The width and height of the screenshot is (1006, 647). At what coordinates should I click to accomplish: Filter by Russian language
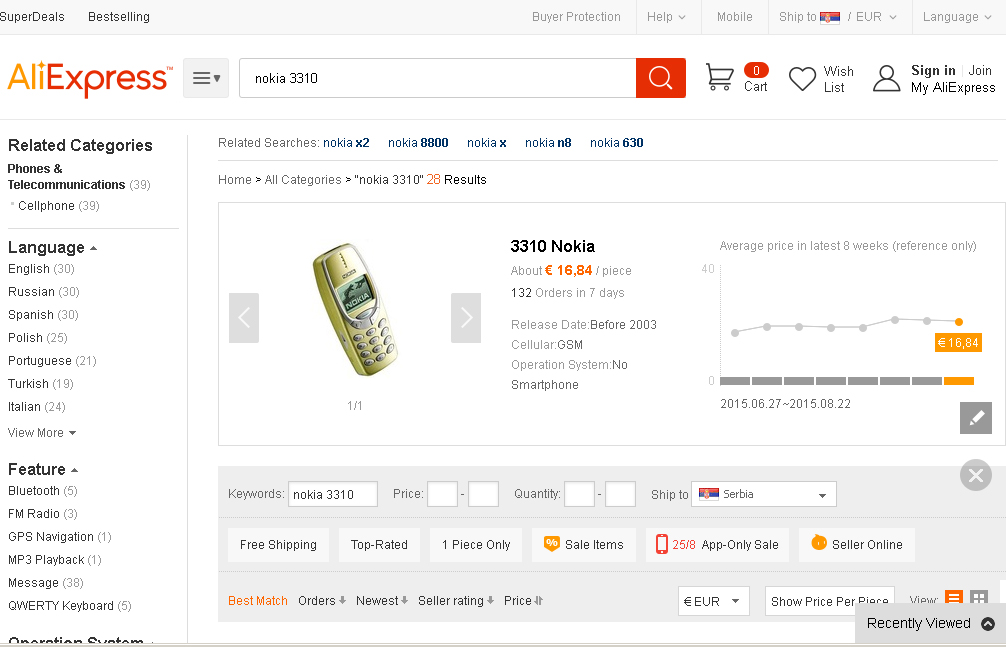pyautogui.click(x=31, y=292)
